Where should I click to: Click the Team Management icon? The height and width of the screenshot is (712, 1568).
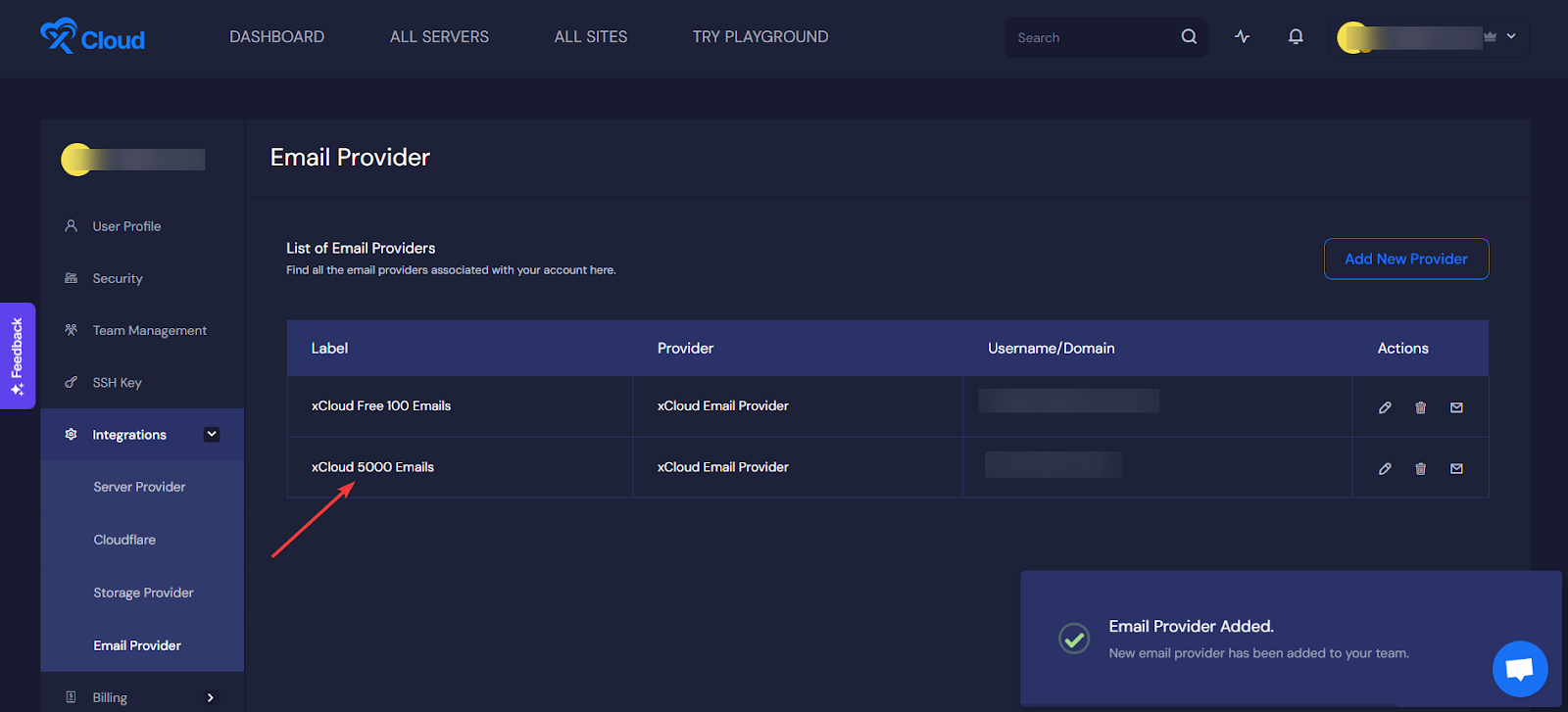tap(71, 330)
